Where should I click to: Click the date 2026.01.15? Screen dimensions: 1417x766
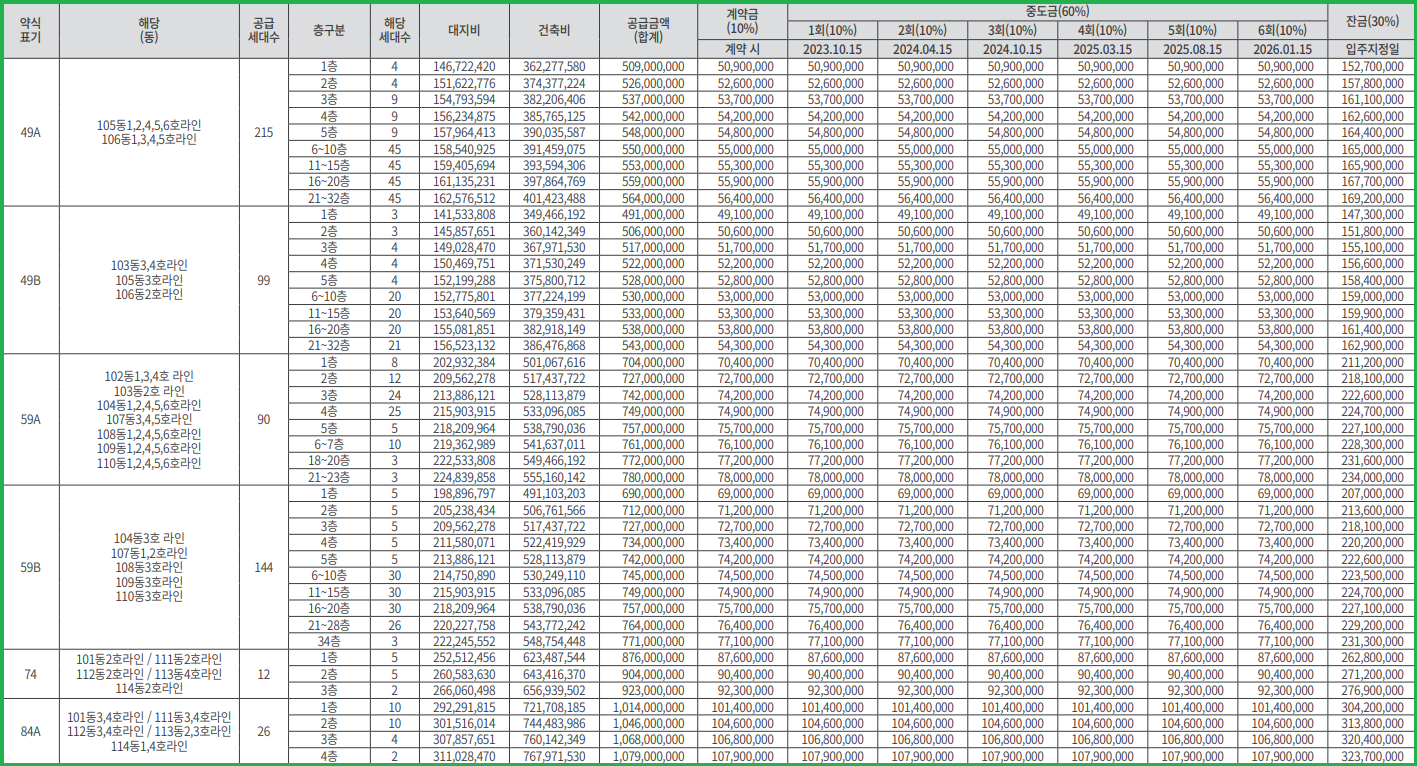point(1281,49)
